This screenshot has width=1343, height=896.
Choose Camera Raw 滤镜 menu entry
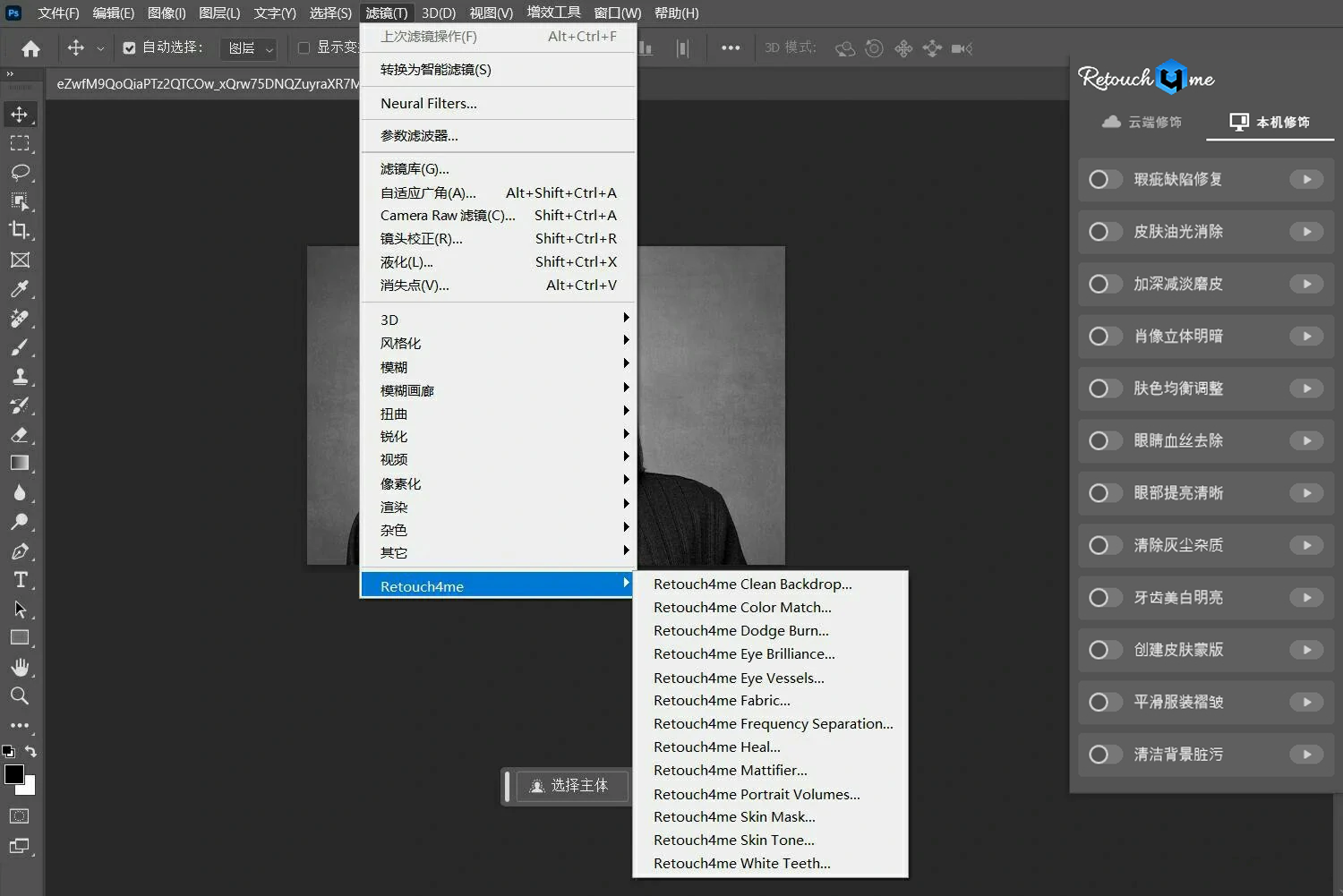pyautogui.click(x=498, y=215)
